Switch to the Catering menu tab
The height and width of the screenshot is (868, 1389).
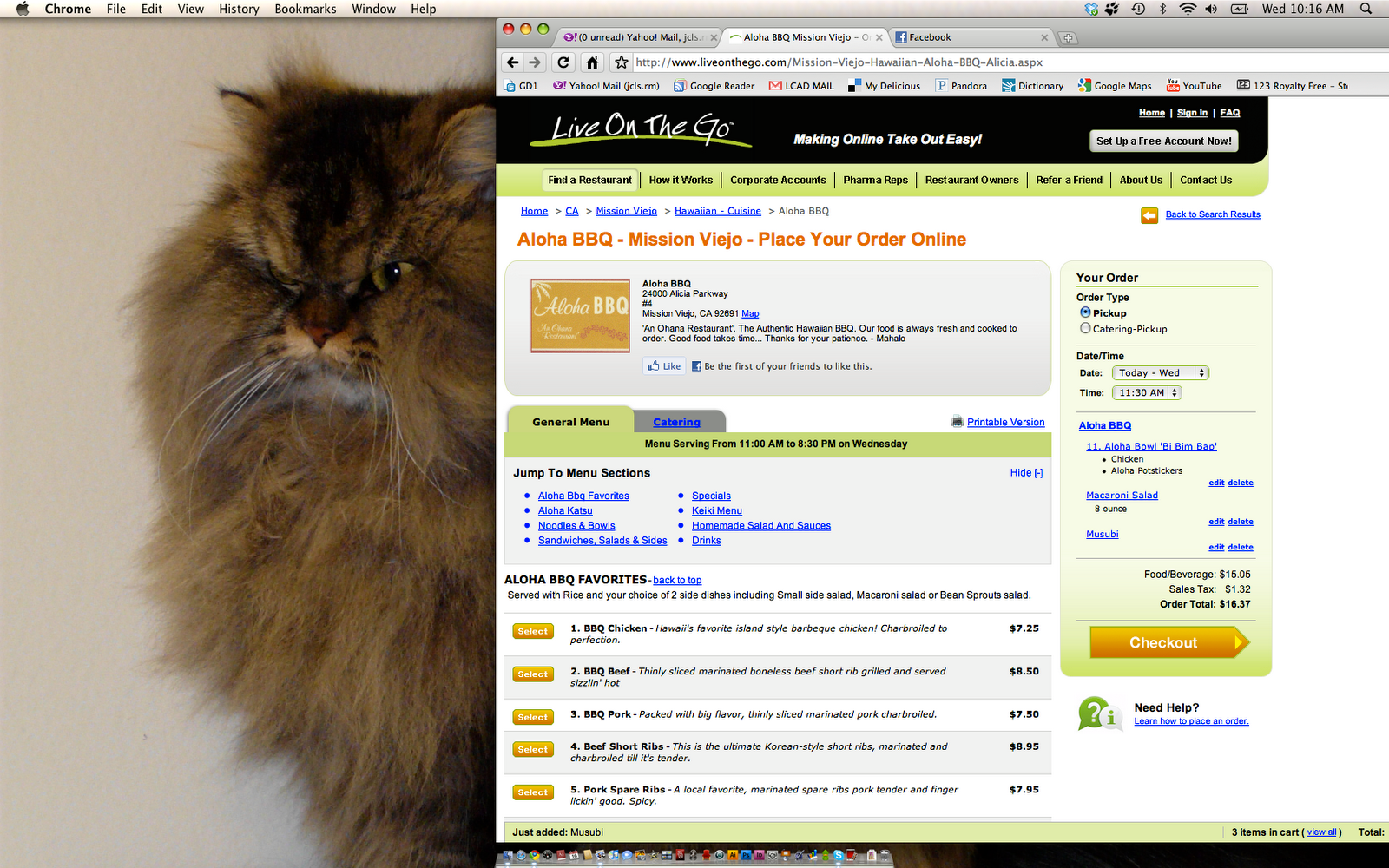677,422
